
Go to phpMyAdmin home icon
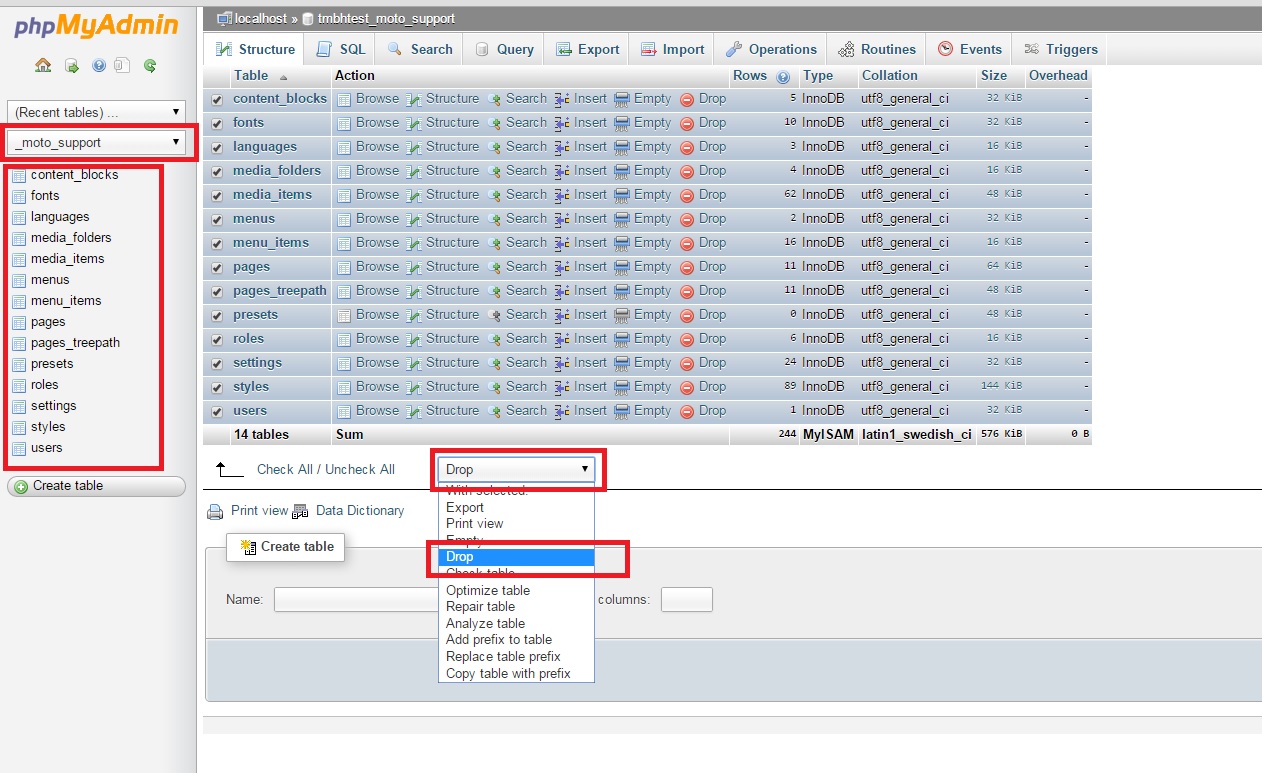(43, 66)
